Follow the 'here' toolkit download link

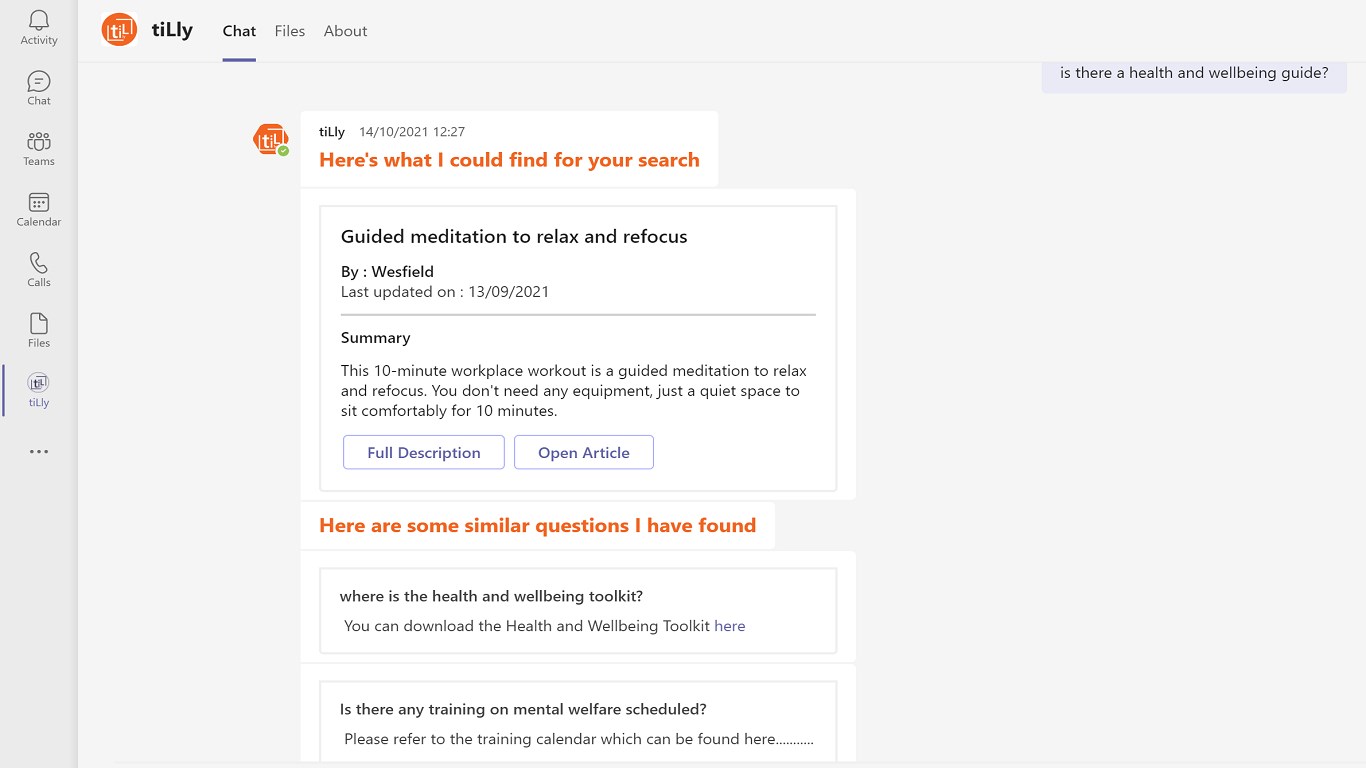tap(729, 626)
